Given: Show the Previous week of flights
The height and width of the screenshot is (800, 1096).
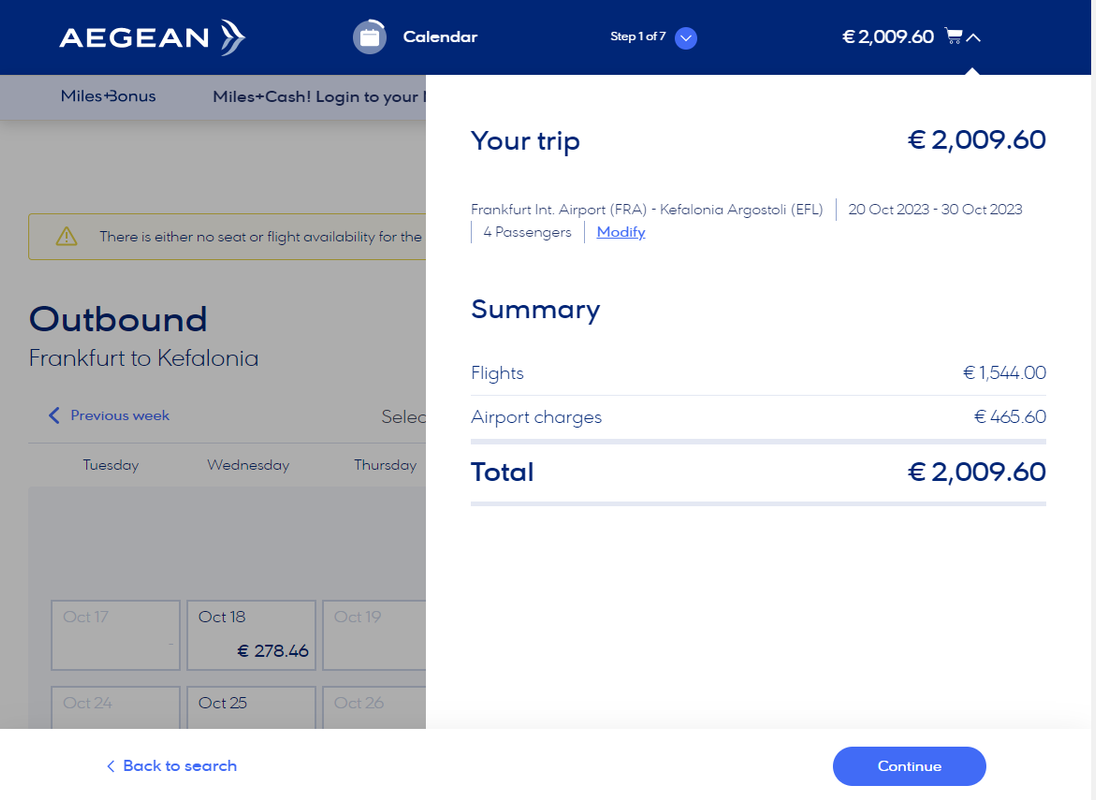Looking at the screenshot, I should coord(109,415).
